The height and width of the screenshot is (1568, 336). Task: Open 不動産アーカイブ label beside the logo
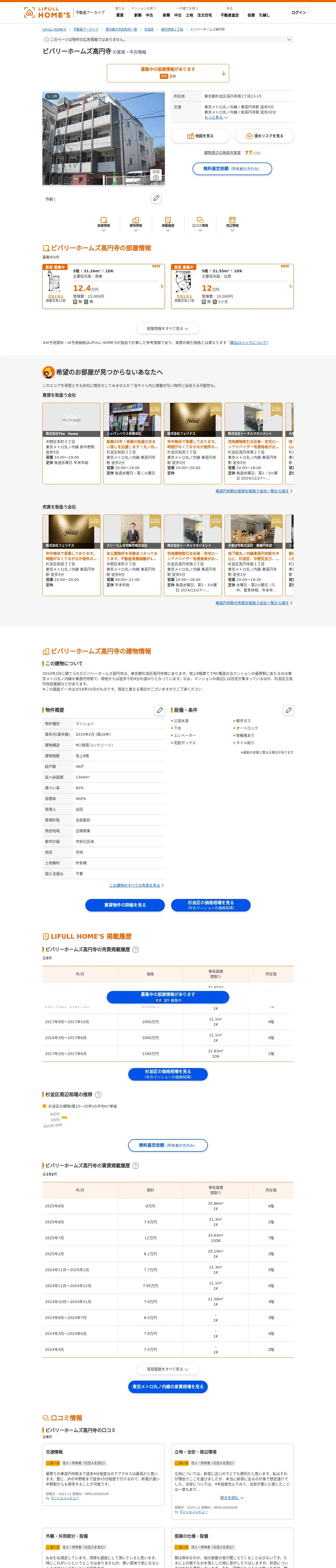pyautogui.click(x=90, y=12)
